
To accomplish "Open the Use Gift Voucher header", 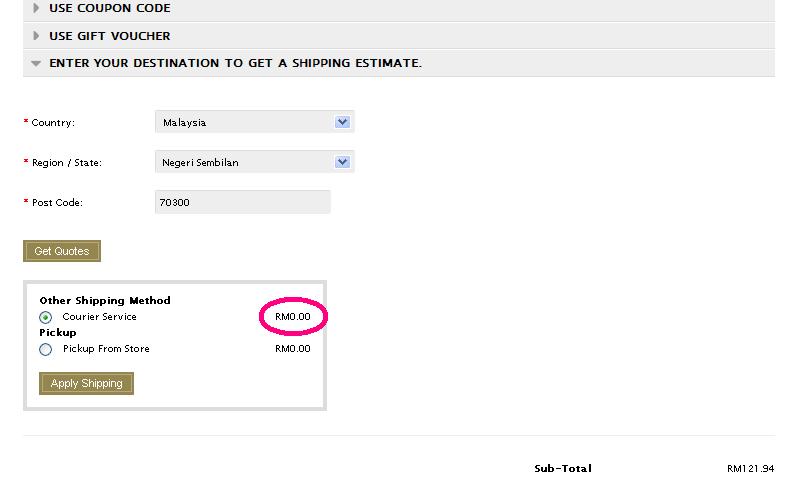I will (x=110, y=36).
